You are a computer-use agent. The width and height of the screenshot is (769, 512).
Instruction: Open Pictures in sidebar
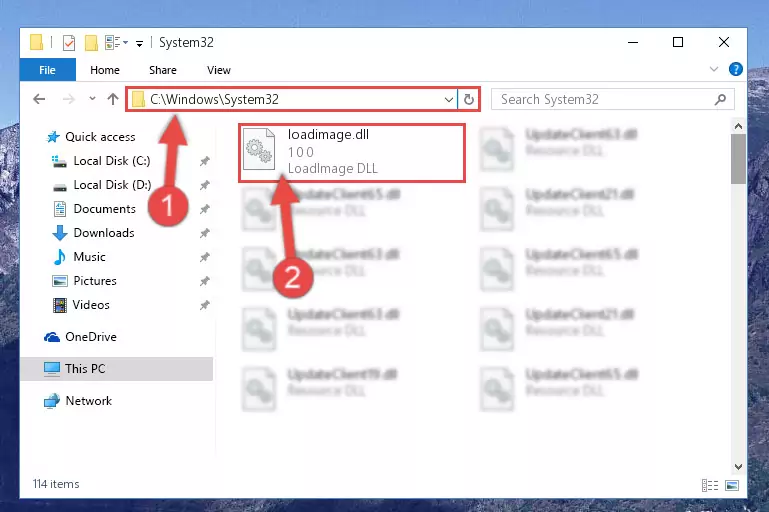coord(95,281)
